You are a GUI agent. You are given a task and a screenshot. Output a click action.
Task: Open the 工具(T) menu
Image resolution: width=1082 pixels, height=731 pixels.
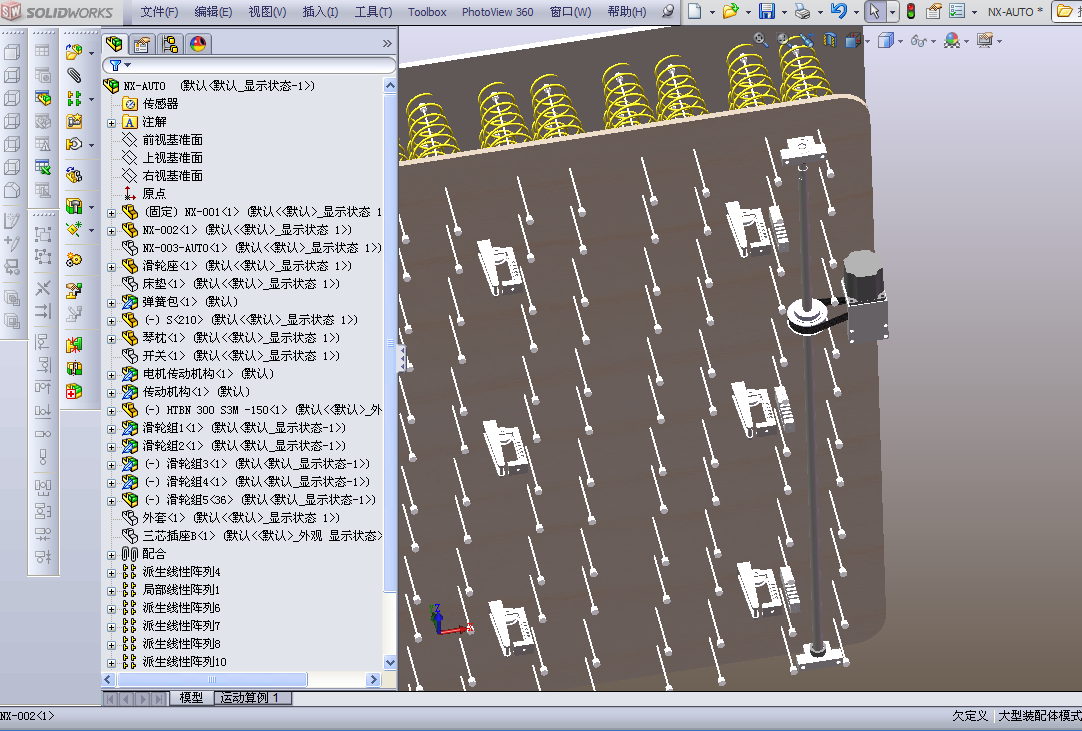(373, 12)
